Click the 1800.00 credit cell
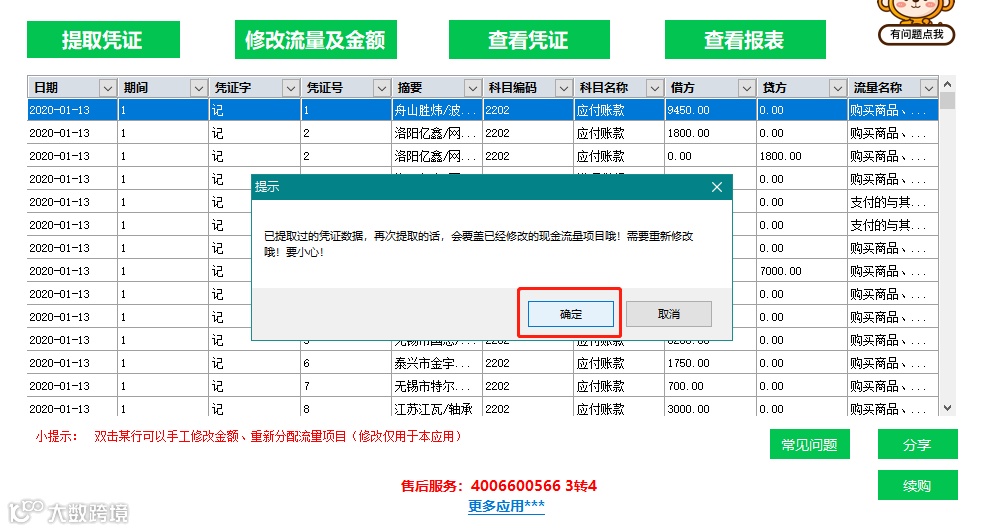The height and width of the screenshot is (531, 981). point(801,156)
